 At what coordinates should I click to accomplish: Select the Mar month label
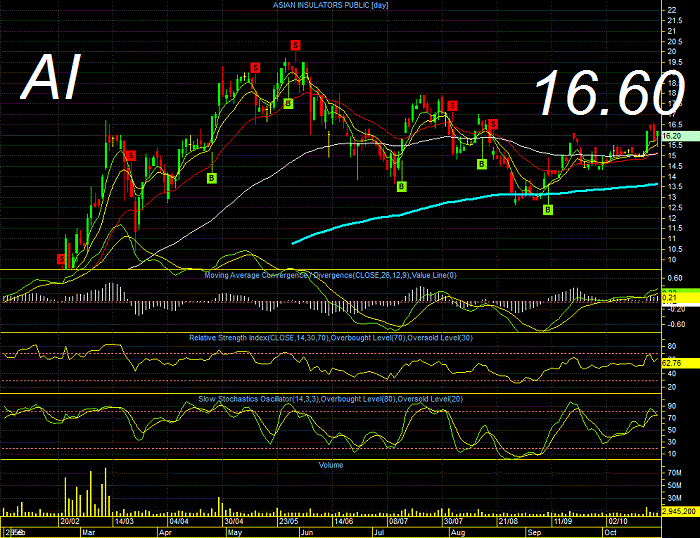(x=88, y=533)
